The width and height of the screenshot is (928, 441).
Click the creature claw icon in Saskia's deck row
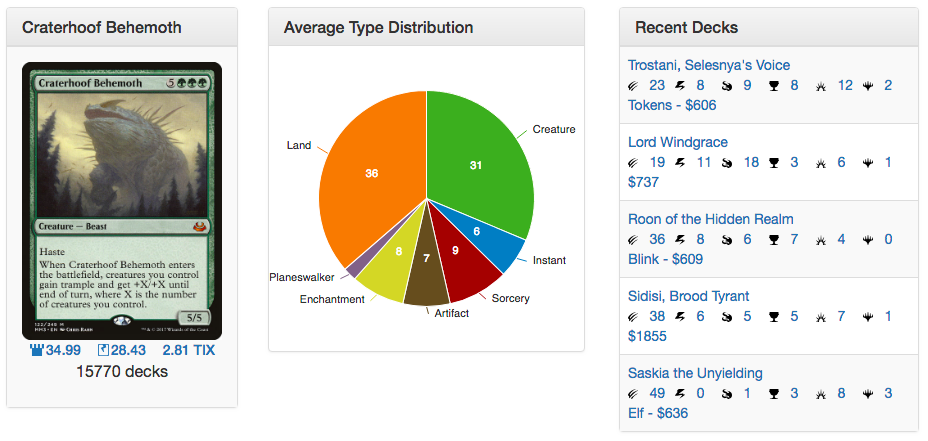coord(635,394)
